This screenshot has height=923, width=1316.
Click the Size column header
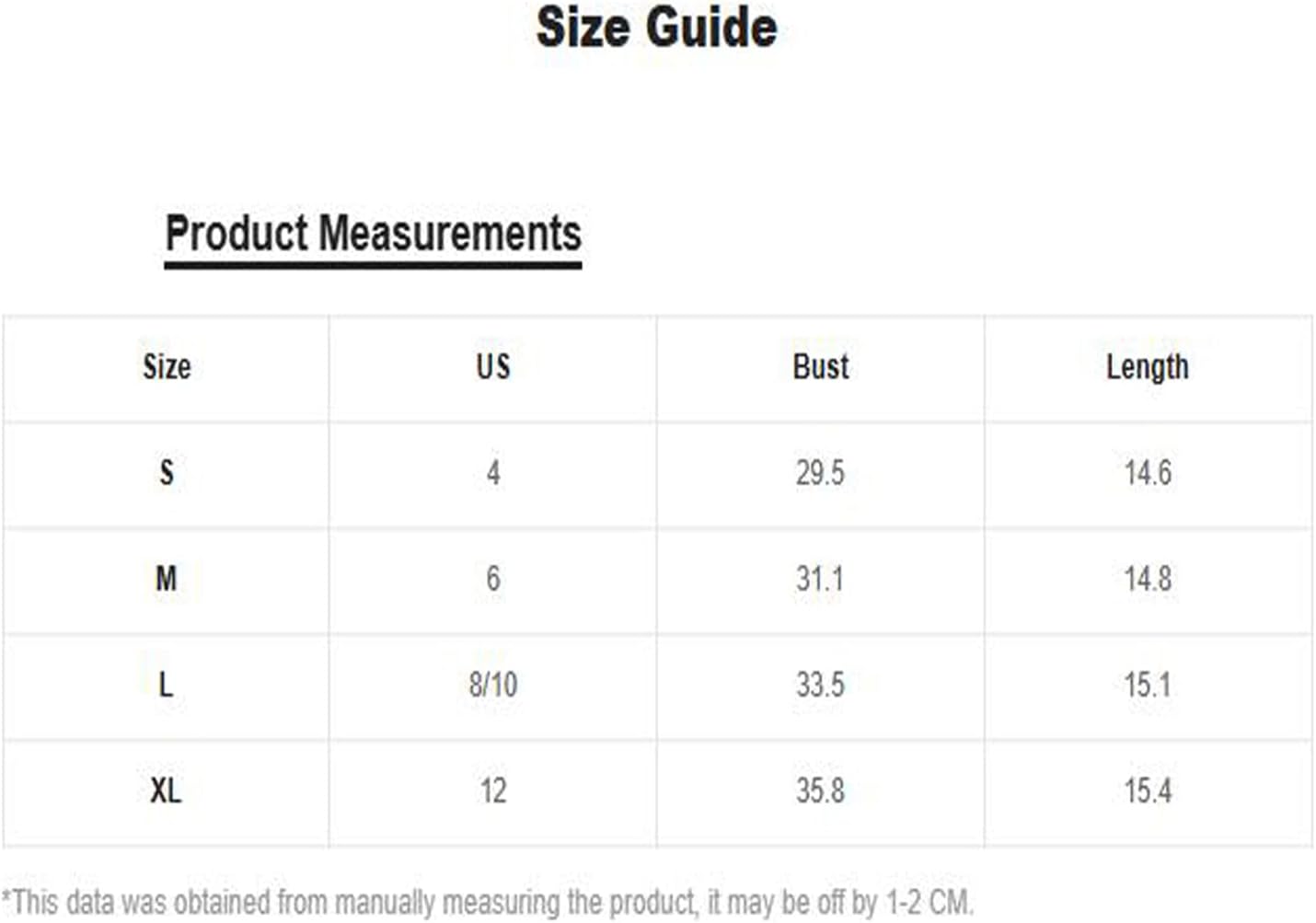click(167, 367)
